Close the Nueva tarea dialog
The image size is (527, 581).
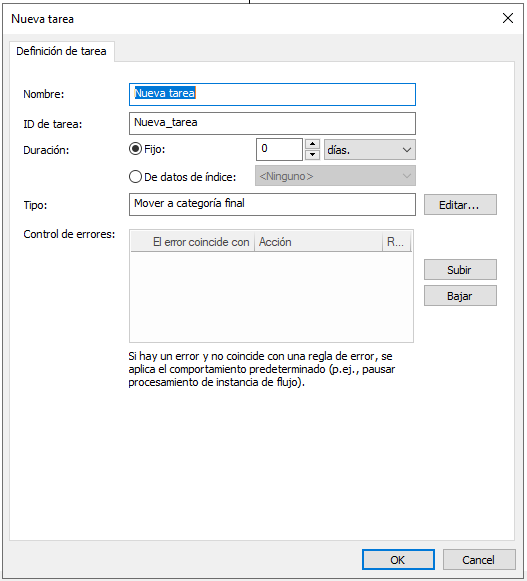click(x=508, y=18)
